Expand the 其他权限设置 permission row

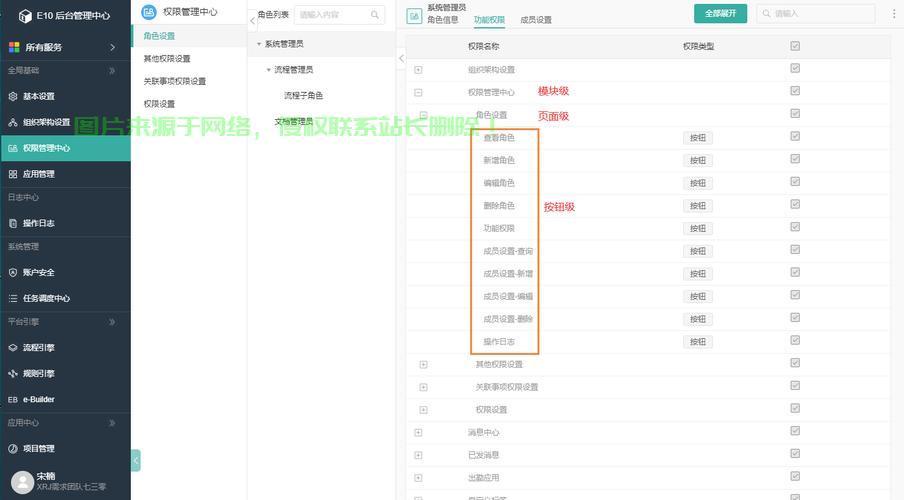coord(423,364)
